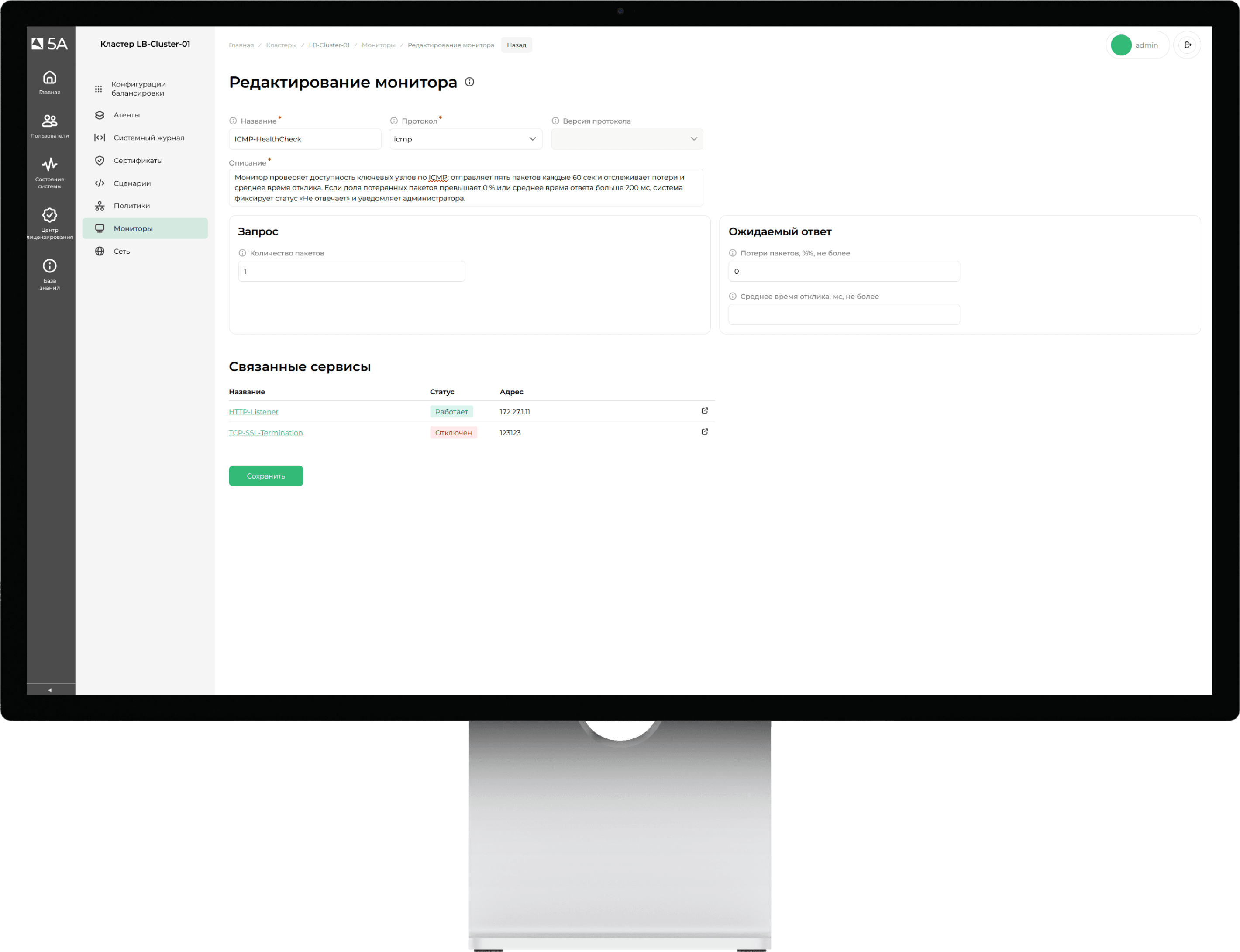Collapse sidebar with bottom arrow
The height and width of the screenshot is (952, 1240).
[x=50, y=690]
